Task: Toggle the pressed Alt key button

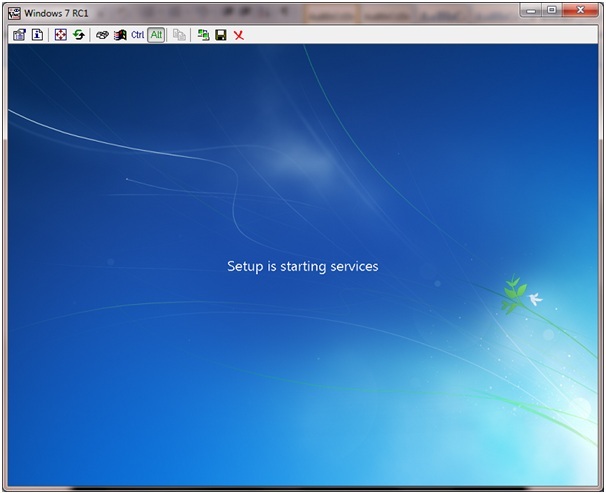Action: coord(156,35)
